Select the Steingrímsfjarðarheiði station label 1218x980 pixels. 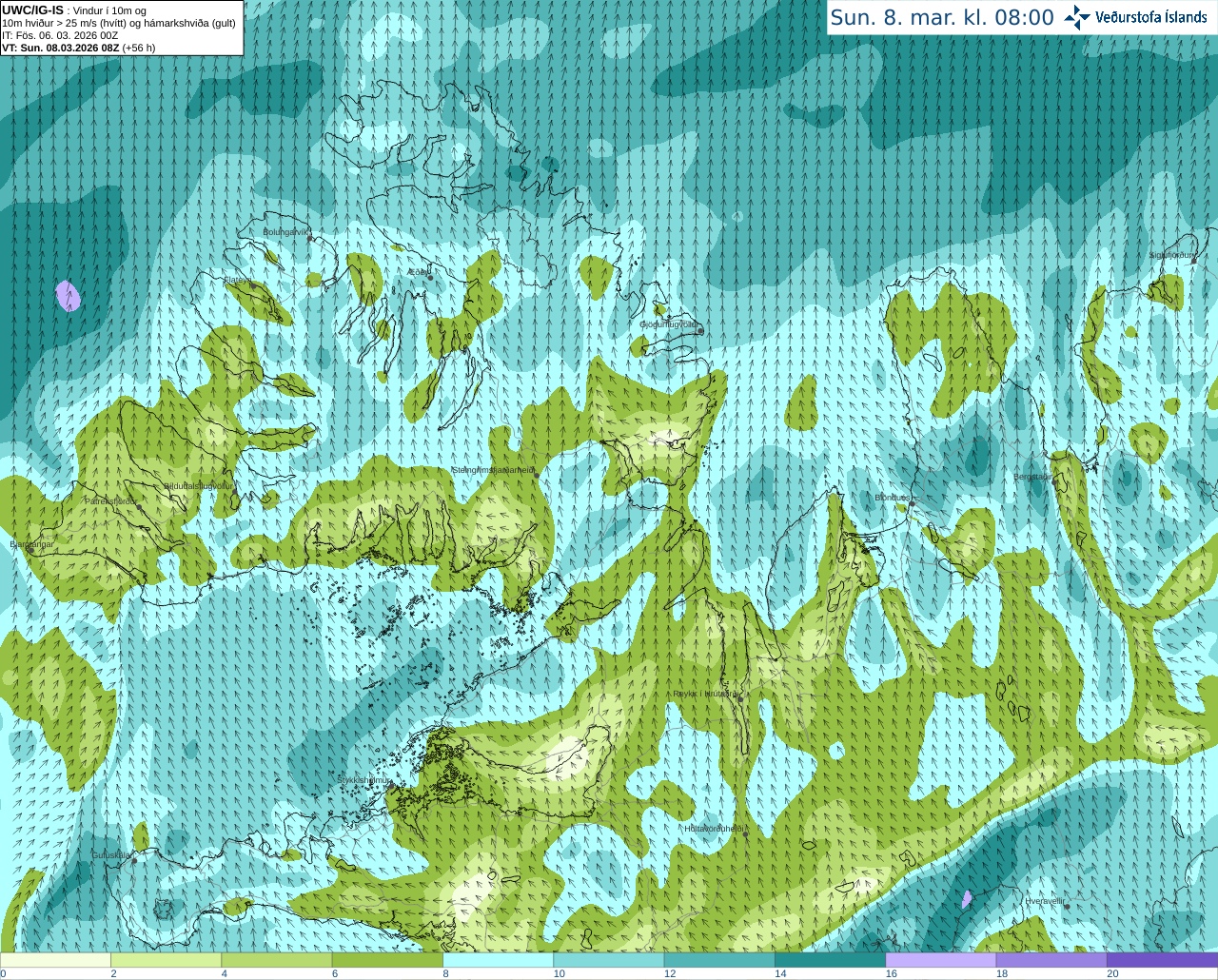[493, 470]
